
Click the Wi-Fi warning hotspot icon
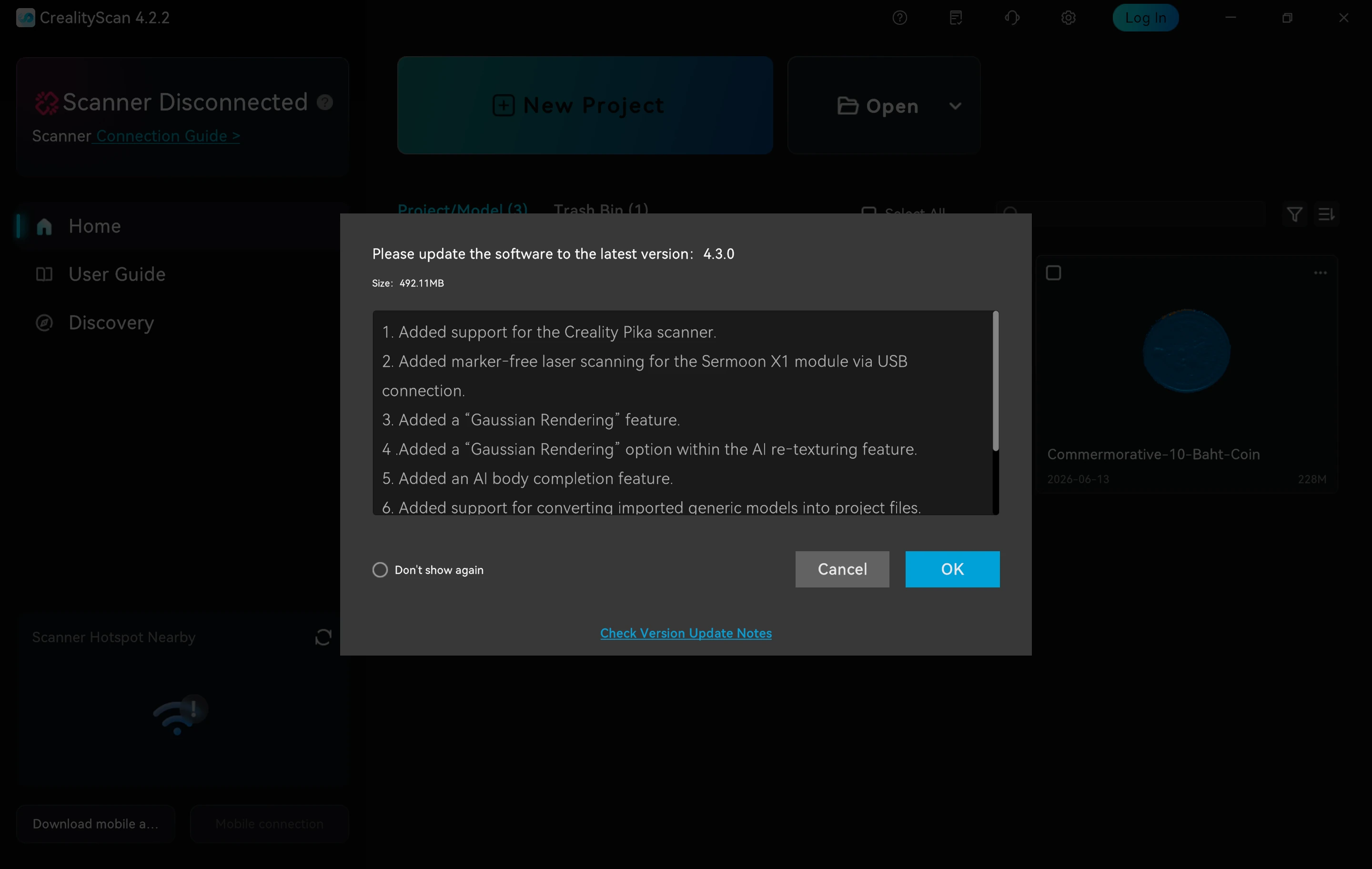coord(180,714)
